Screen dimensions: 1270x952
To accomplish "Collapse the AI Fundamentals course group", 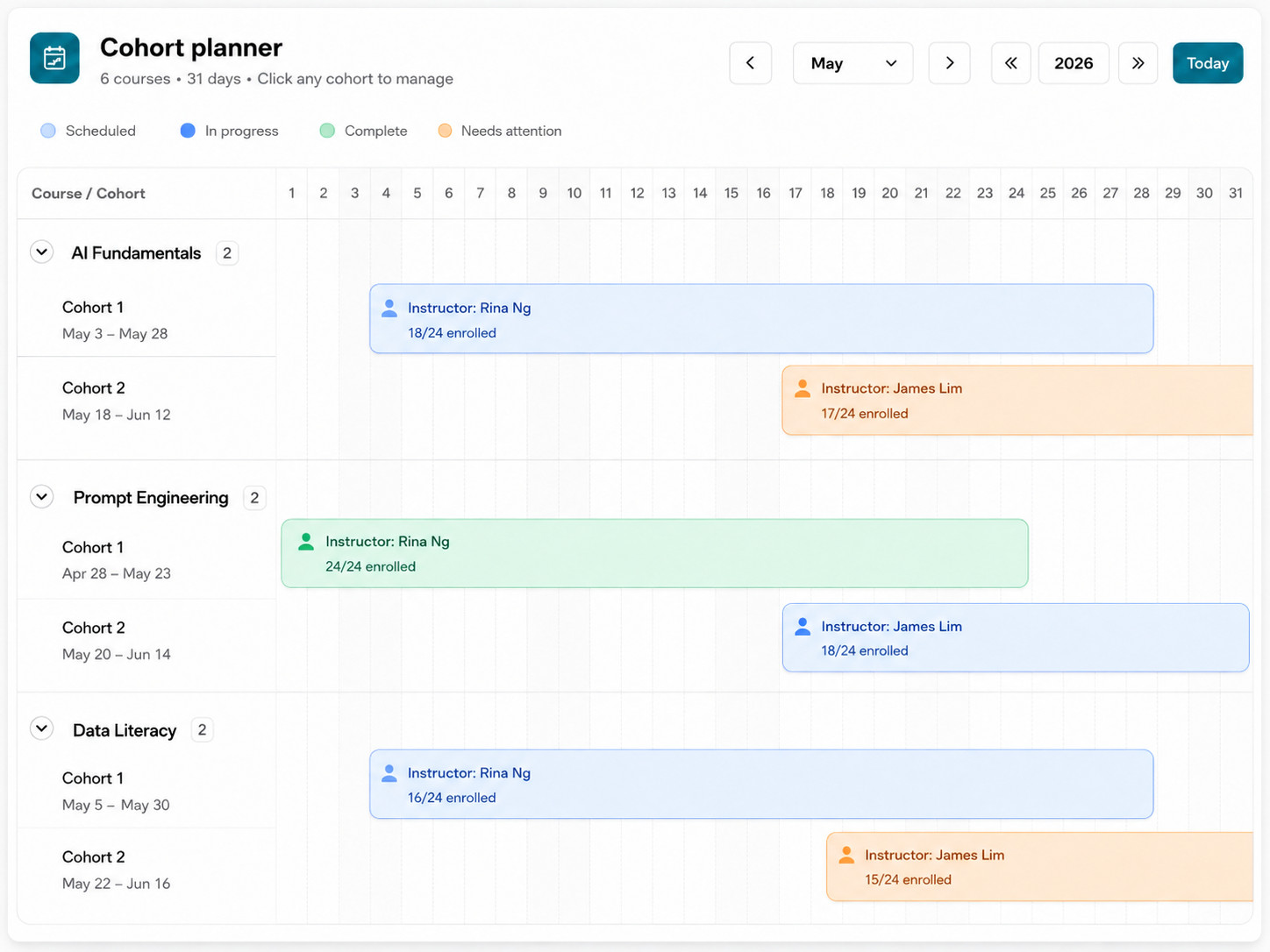I will pos(41,252).
